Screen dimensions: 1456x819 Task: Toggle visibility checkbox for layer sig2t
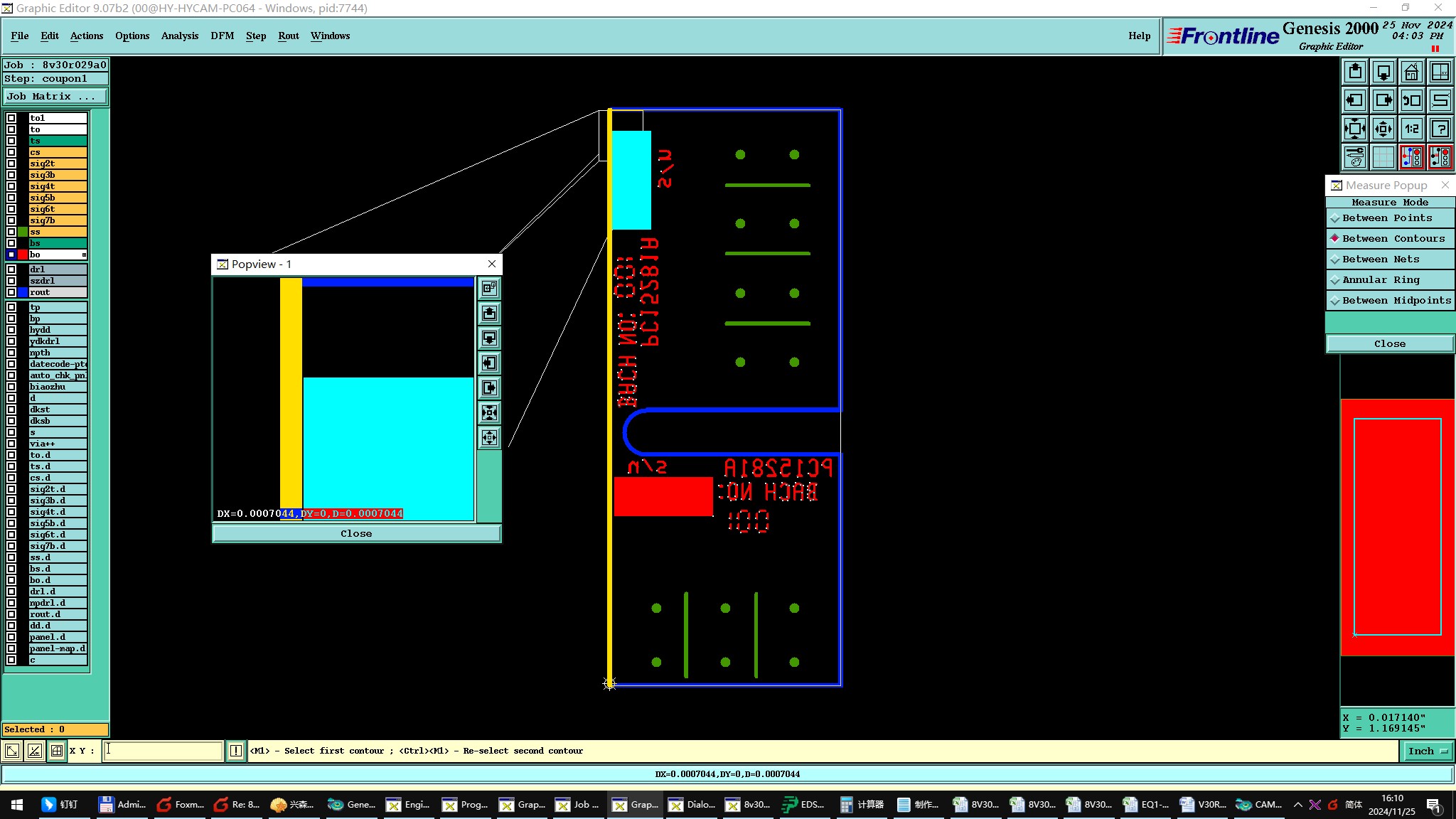(x=11, y=164)
